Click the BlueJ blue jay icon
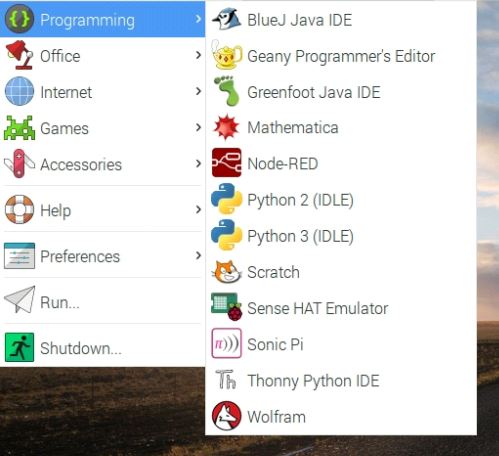 click(226, 19)
